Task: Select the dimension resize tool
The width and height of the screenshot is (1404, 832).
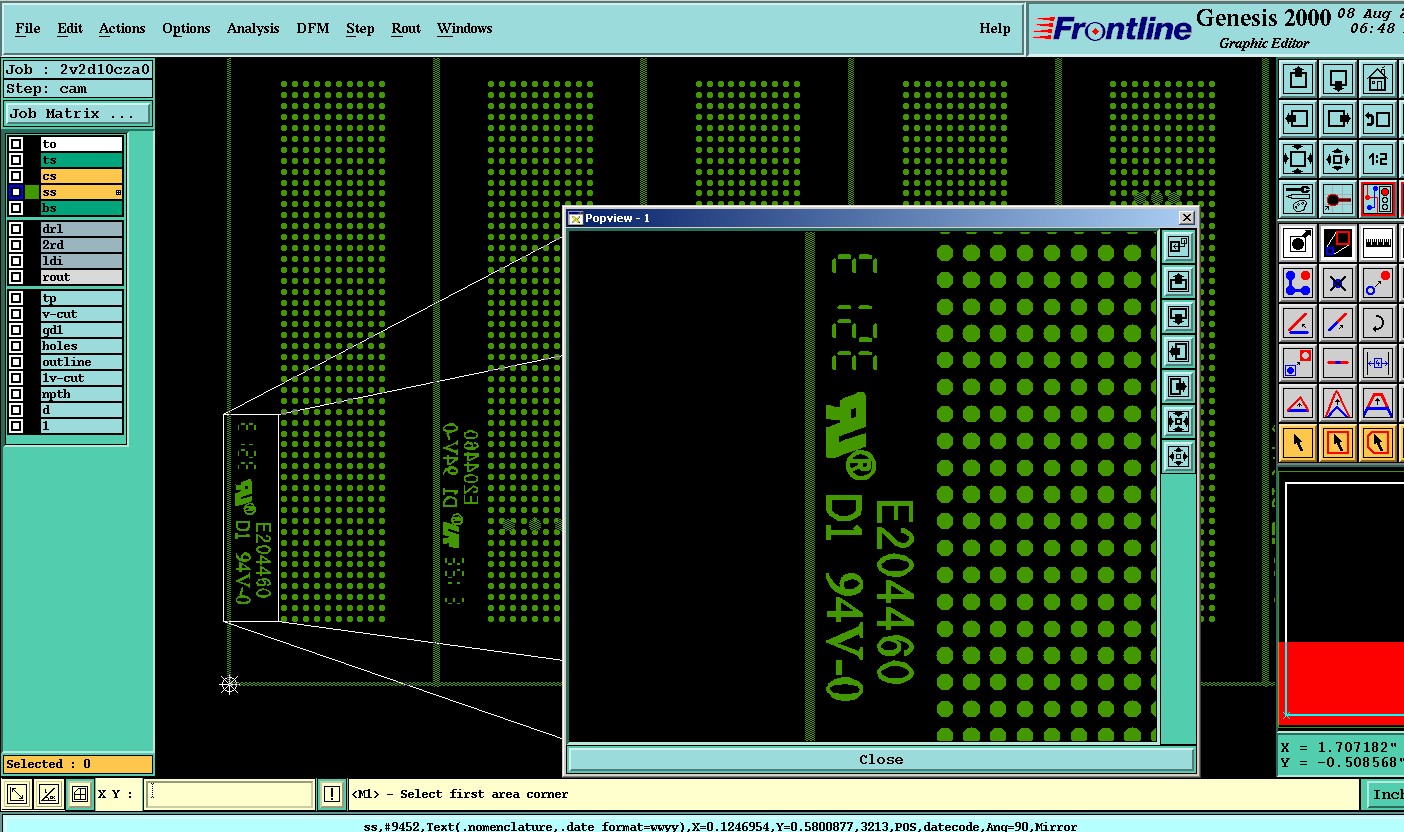Action: (1378, 363)
